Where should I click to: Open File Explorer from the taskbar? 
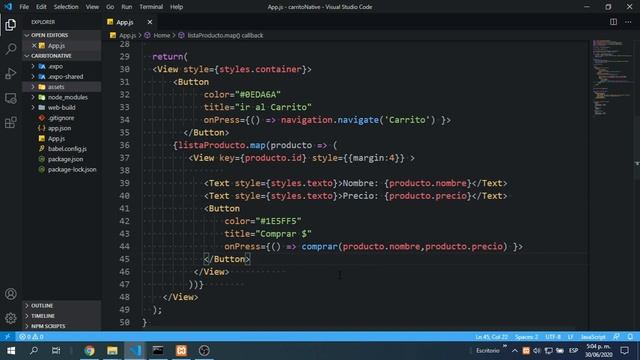pyautogui.click(x=112, y=351)
